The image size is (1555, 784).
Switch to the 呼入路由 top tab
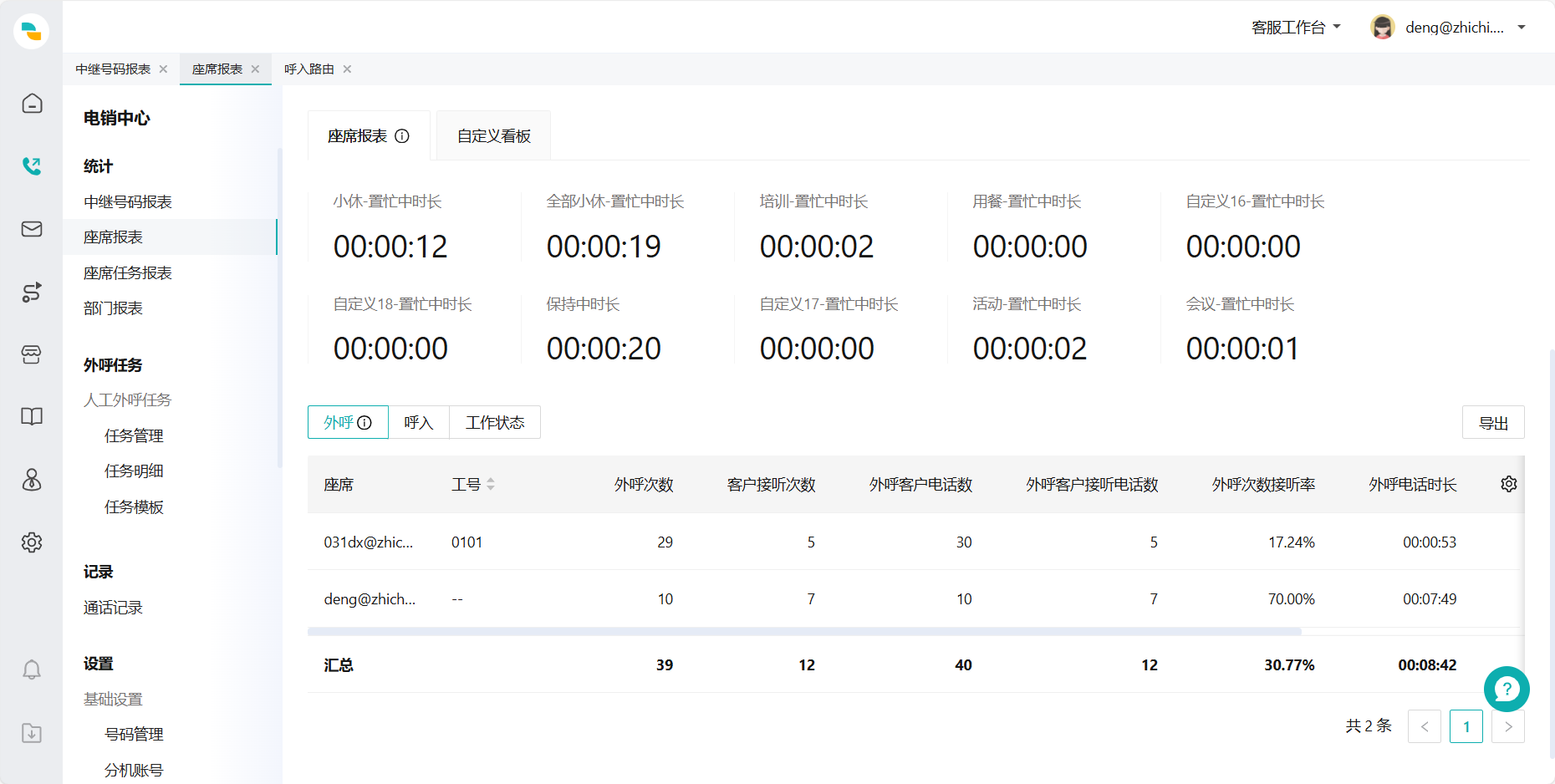[309, 69]
